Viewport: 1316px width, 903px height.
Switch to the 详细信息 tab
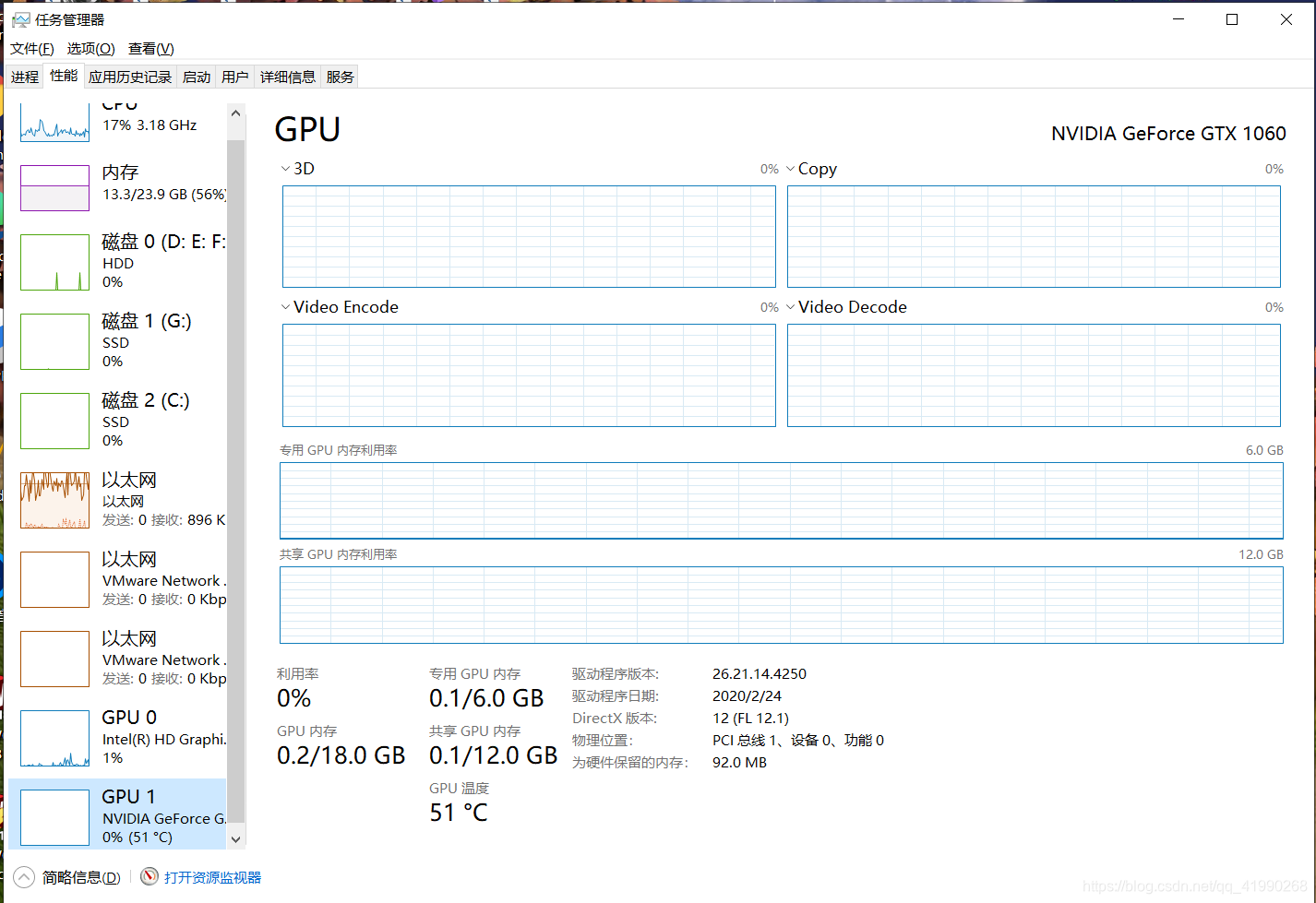(288, 77)
